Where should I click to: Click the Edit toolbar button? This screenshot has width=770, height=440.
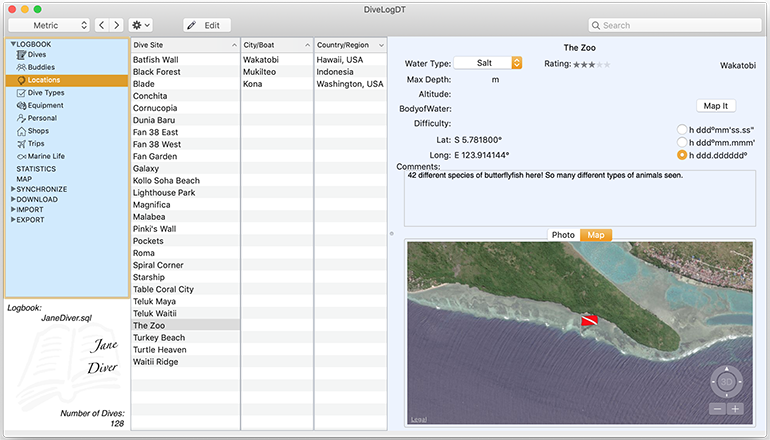tap(207, 25)
